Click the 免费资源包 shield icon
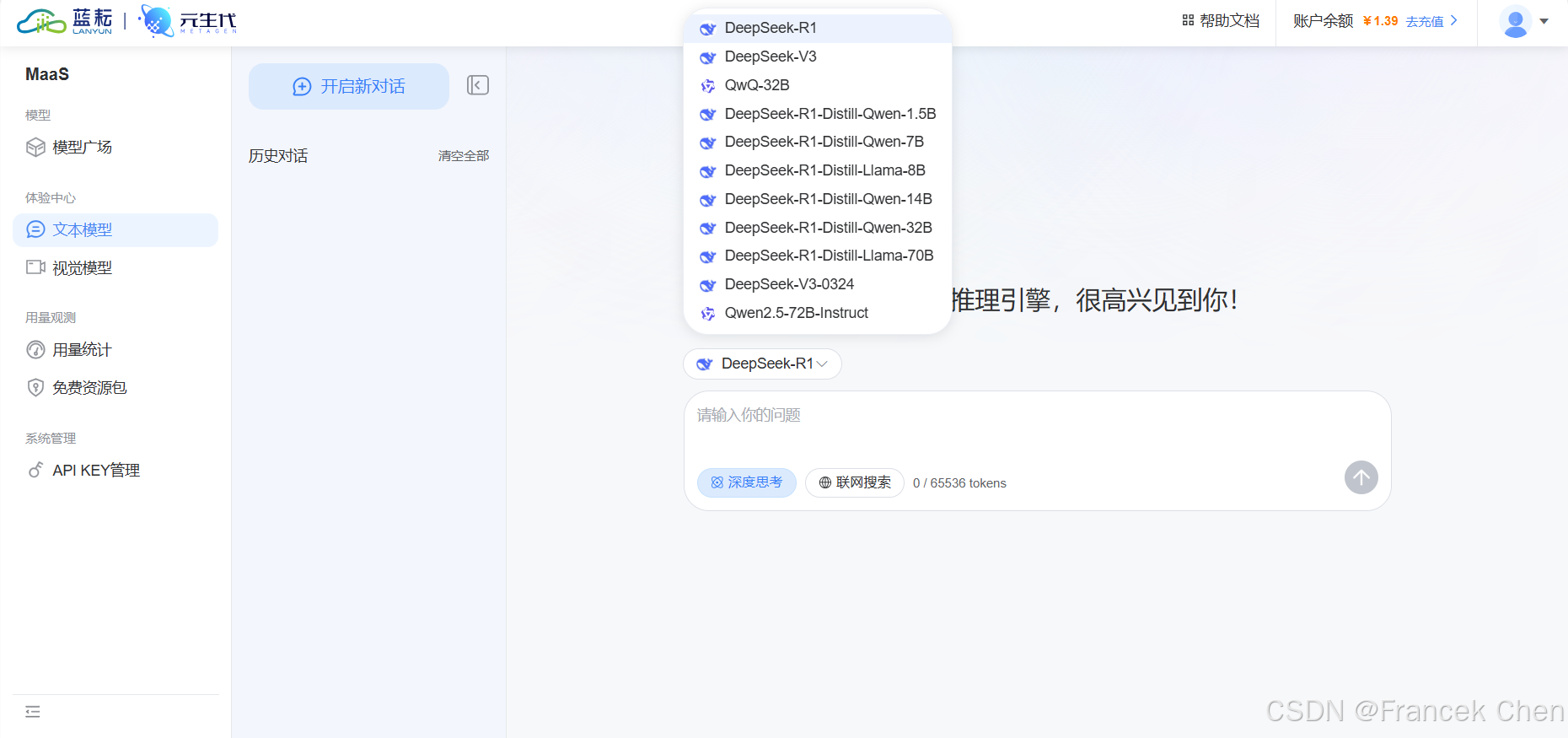This screenshot has height=738, width=1568. point(35,387)
